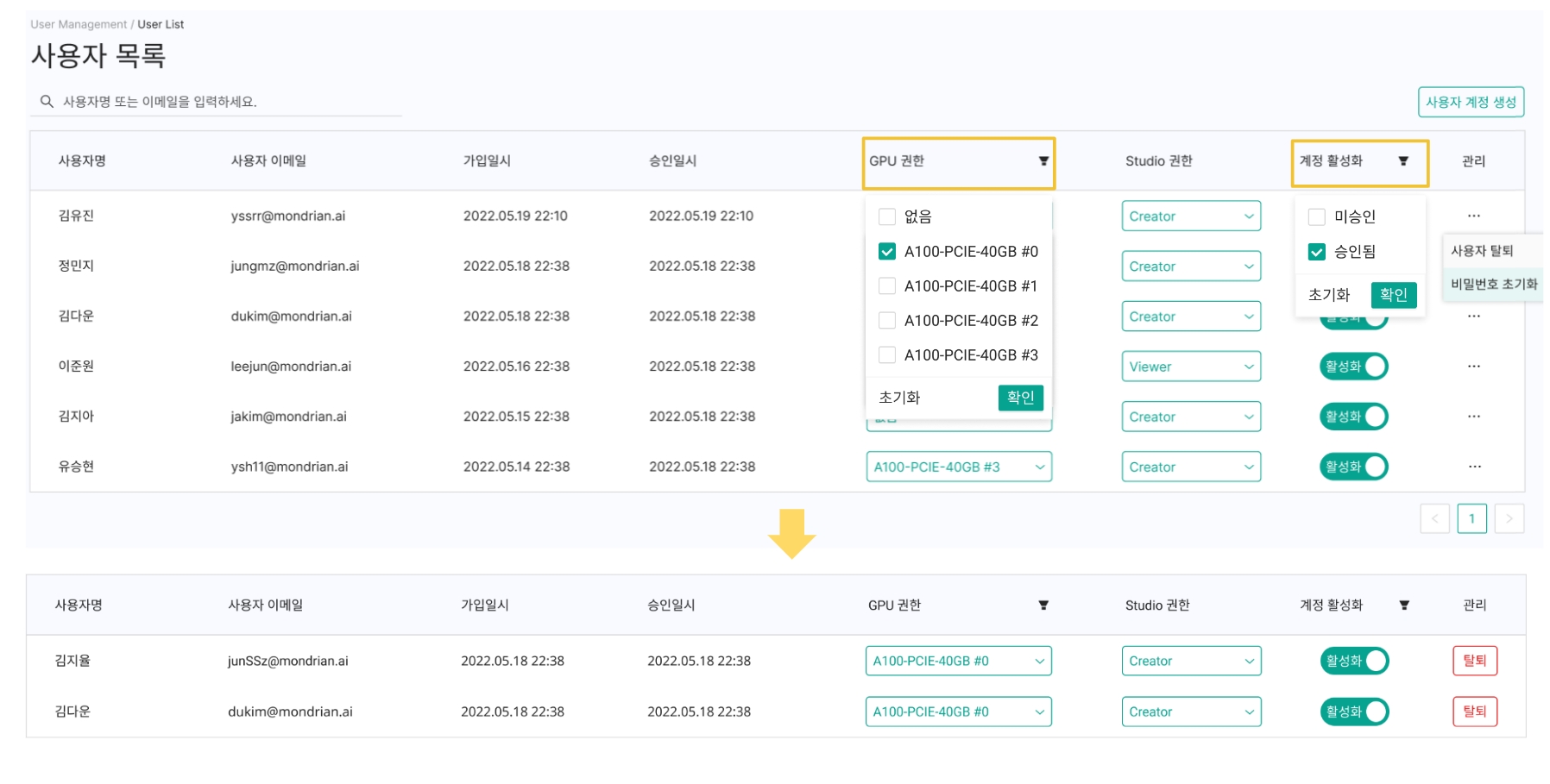The image size is (1550, 784).
Task: Expand the Viewer Studio 권한 dropdown
Action: 1190,367
